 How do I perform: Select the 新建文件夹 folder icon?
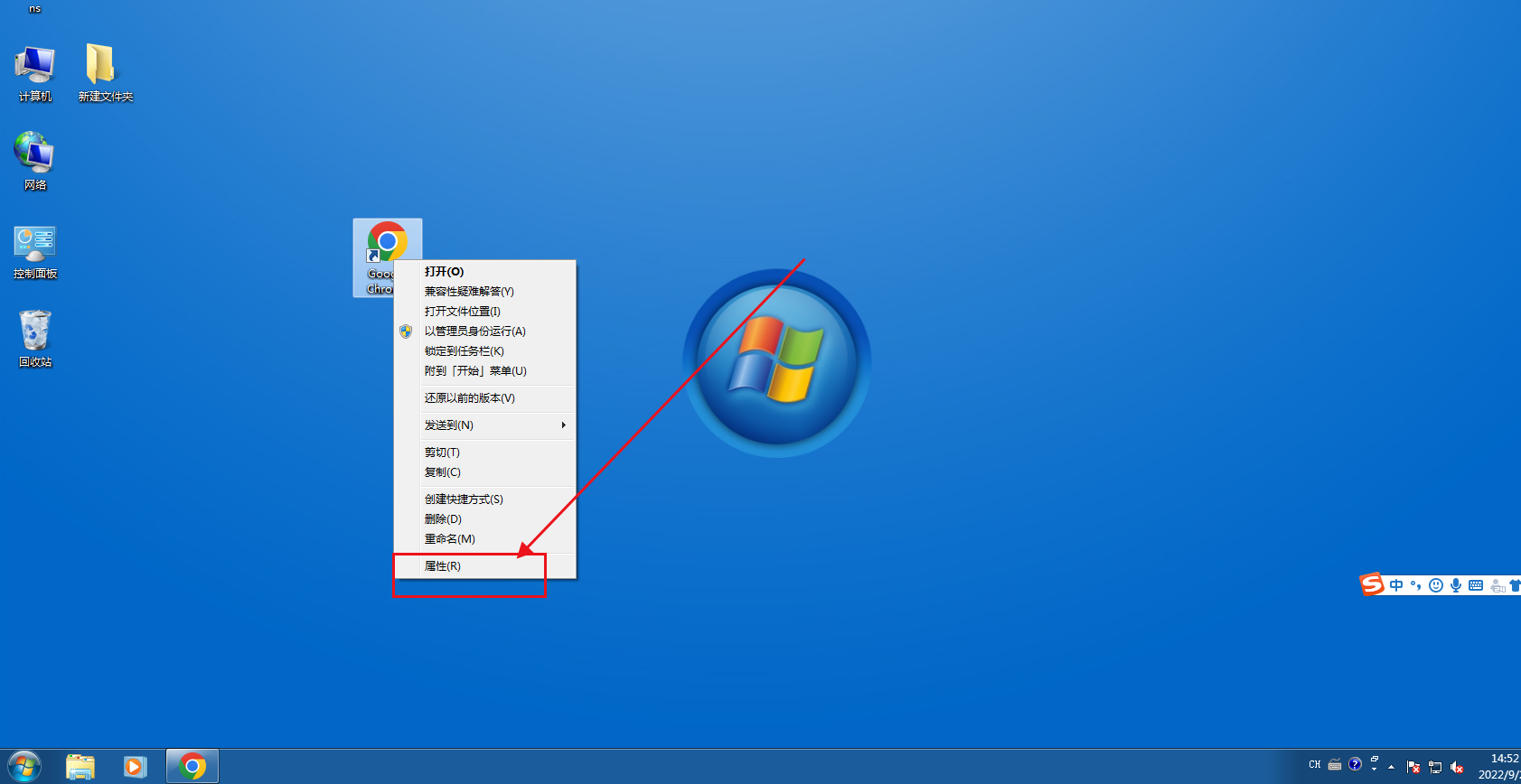pos(105,72)
